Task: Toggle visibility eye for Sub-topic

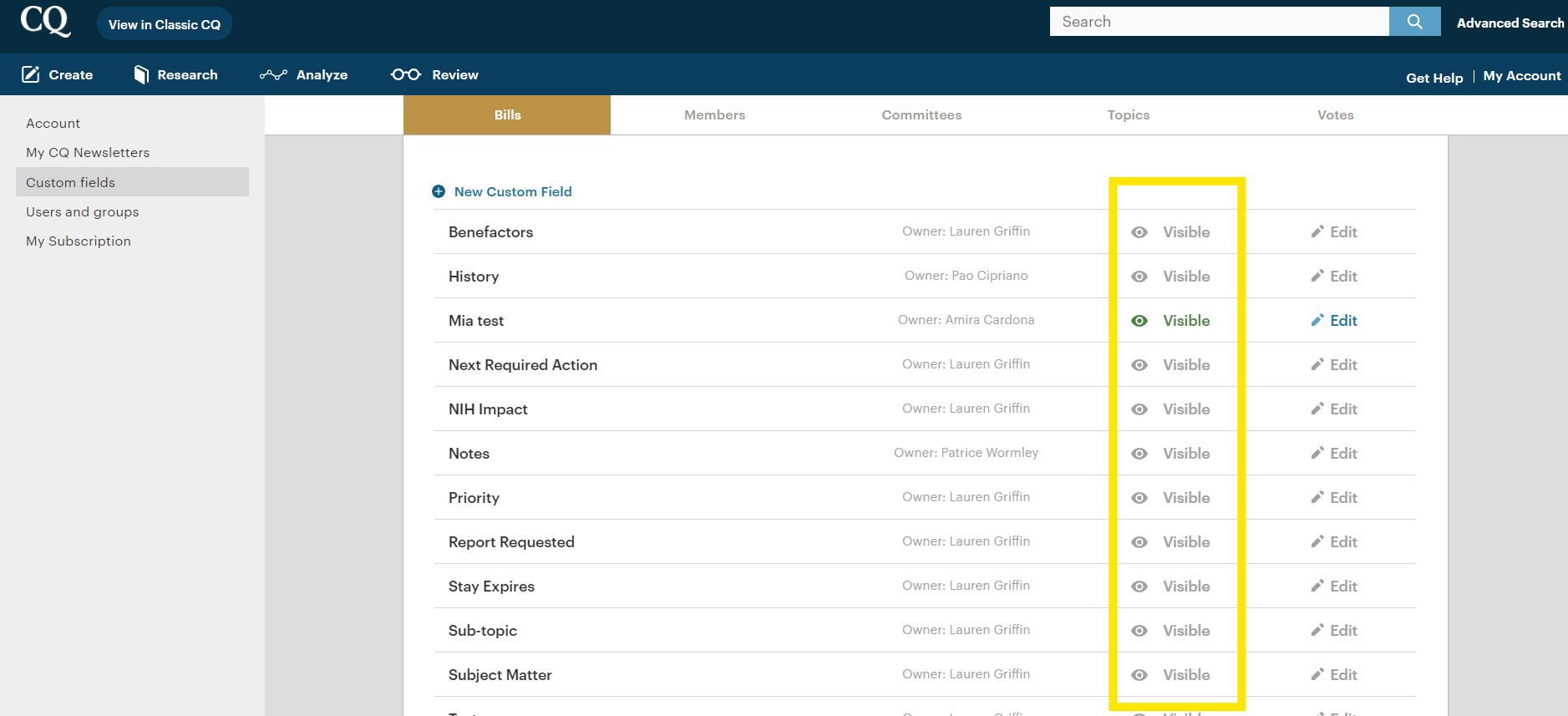Action: coord(1139,631)
